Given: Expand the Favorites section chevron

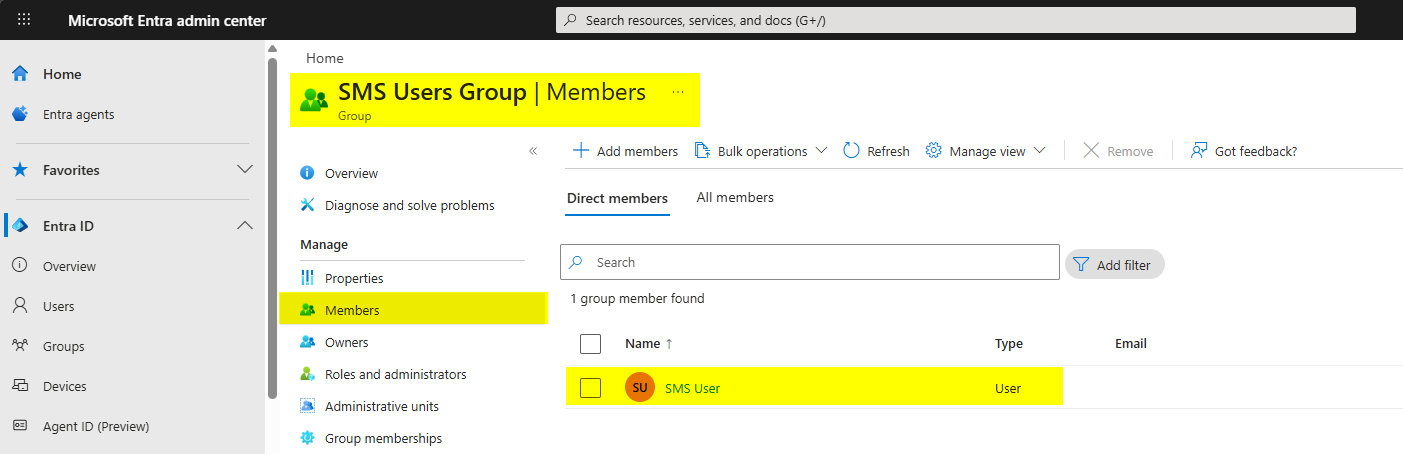Looking at the screenshot, I should pyautogui.click(x=244, y=170).
